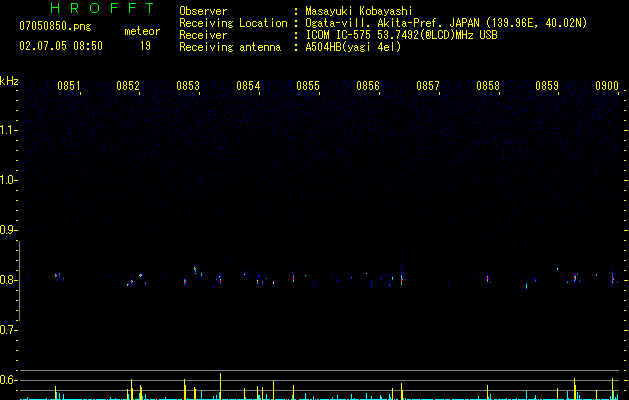Click the meteor label
Viewport: 629px width, 400px height.
point(142,31)
